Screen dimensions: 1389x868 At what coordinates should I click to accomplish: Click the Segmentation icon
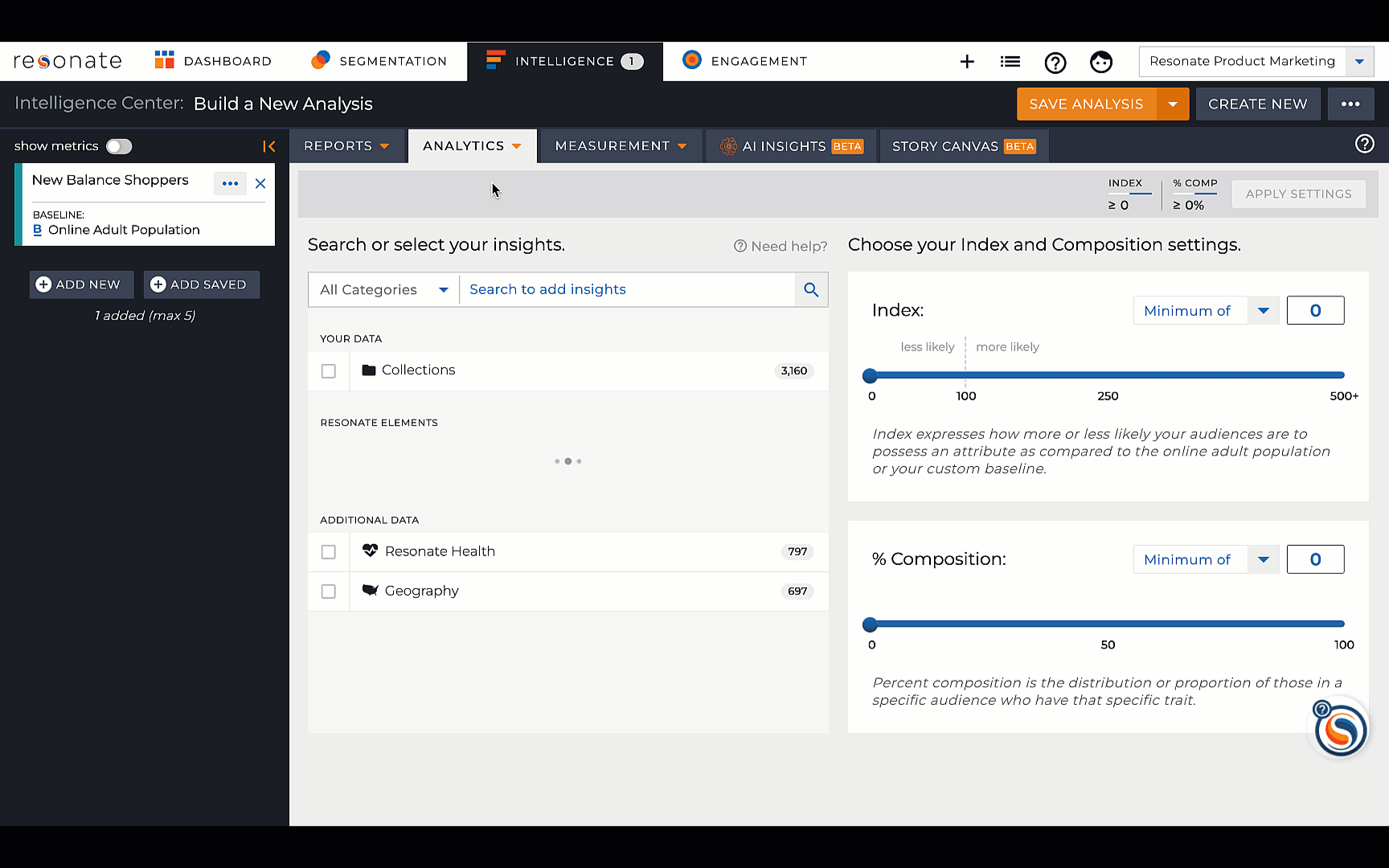320,60
